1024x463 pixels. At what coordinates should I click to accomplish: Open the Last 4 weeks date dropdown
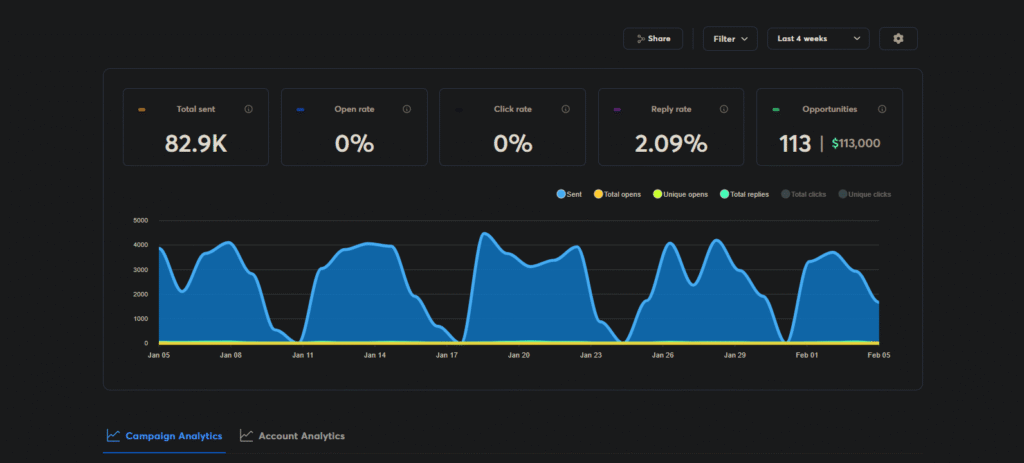[818, 39]
